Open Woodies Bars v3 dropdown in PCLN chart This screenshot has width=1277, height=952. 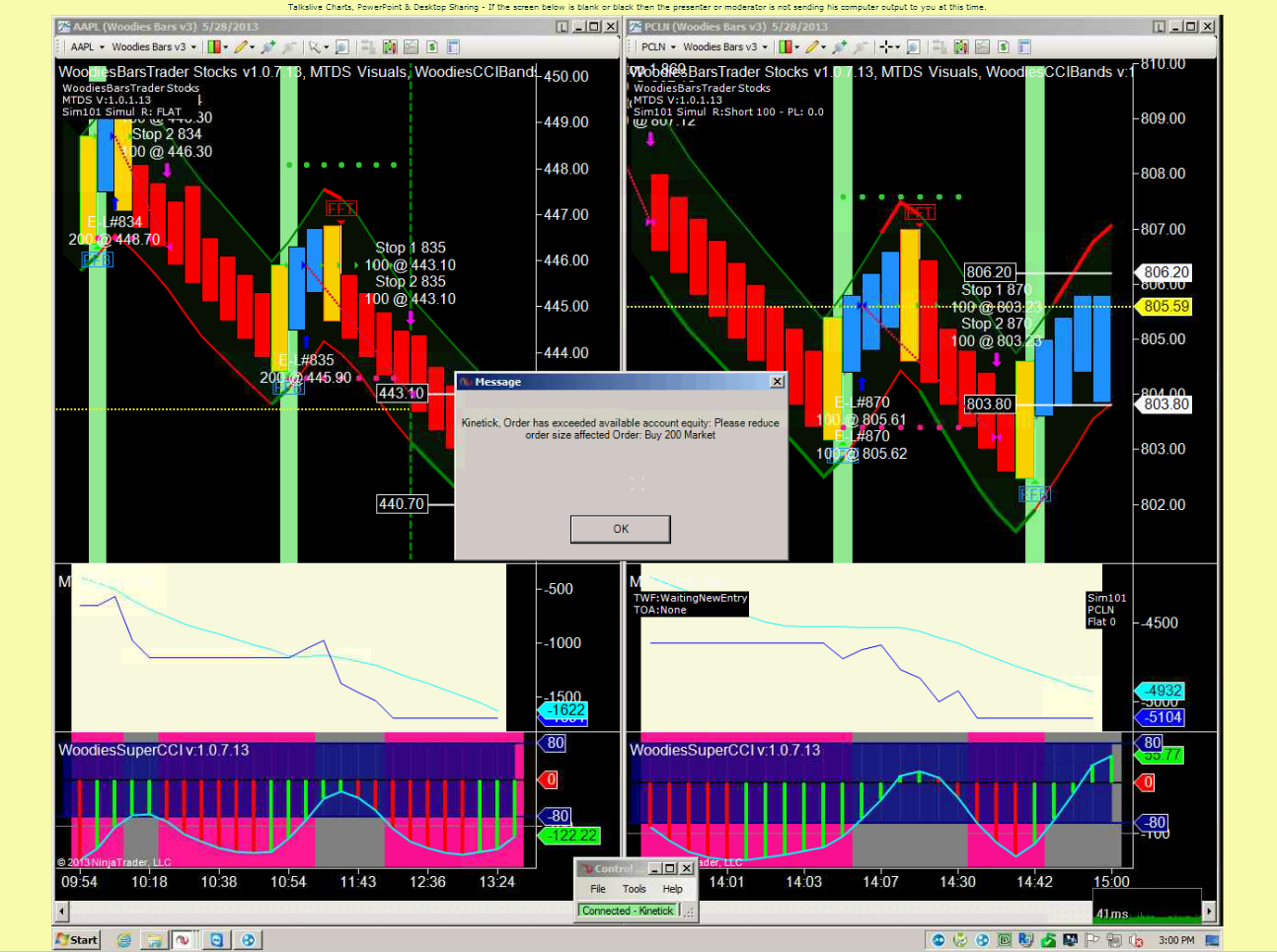point(725,46)
